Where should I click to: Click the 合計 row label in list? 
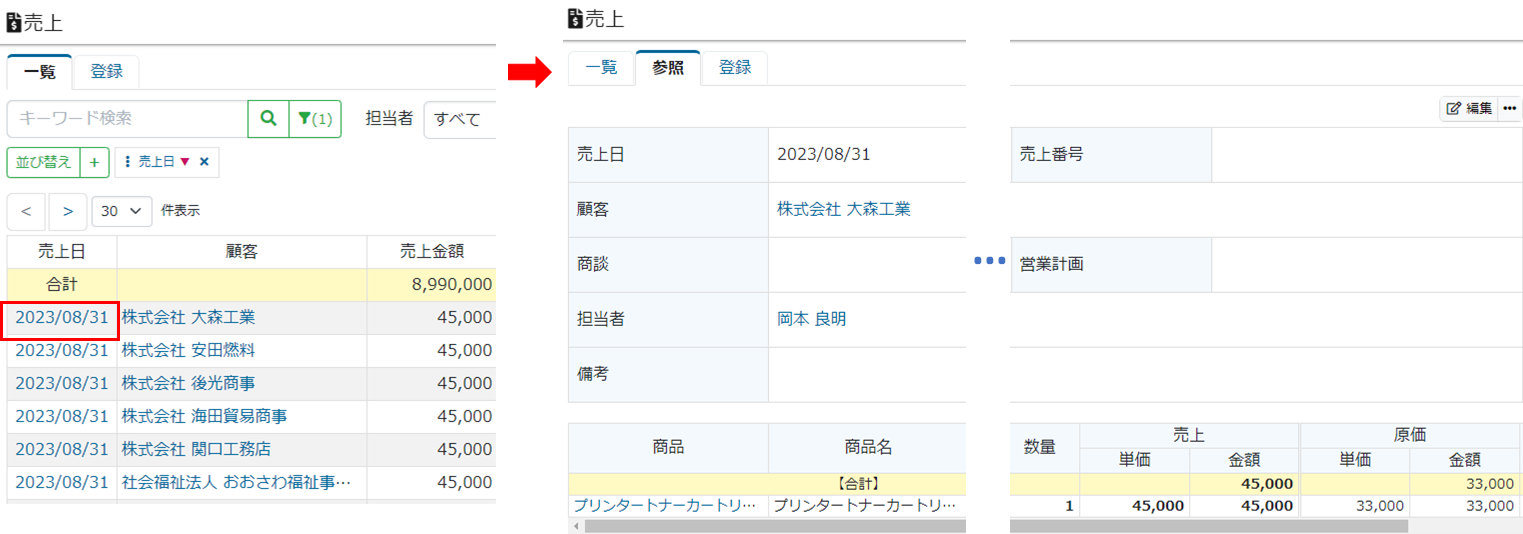(62, 285)
